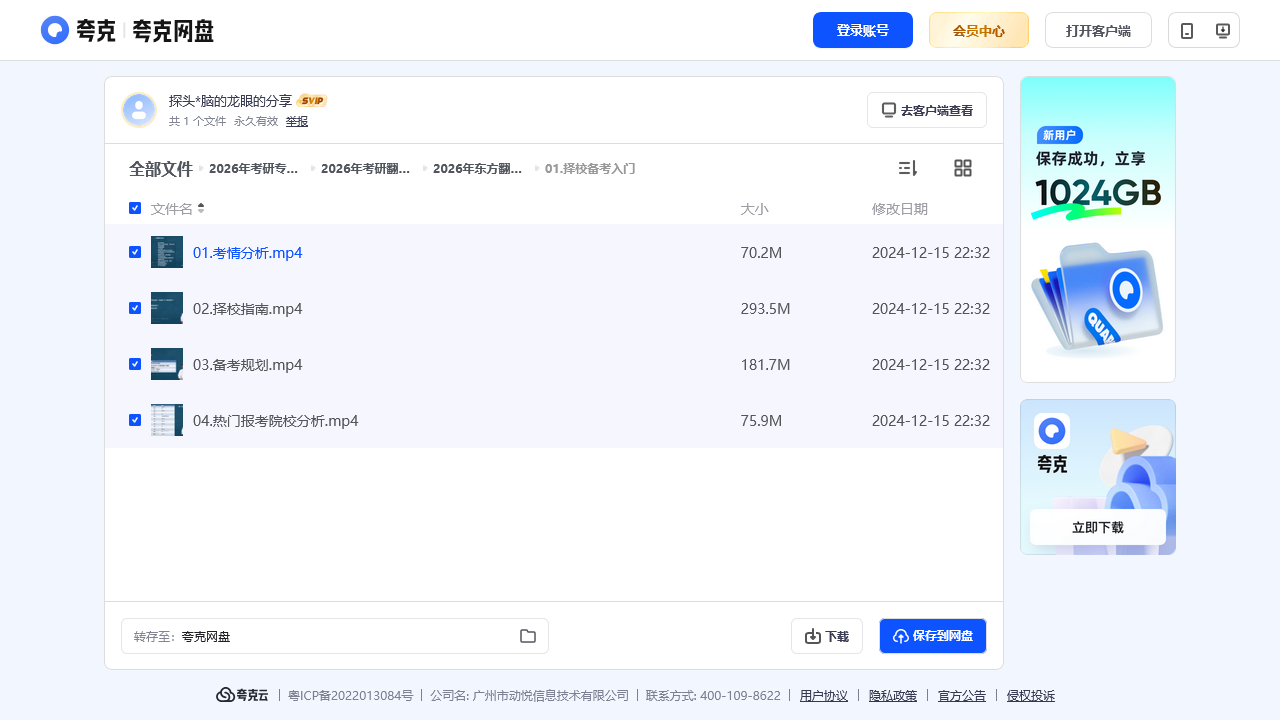Uncheck the 03.备考规划.mp4 checkbox
1280x720 pixels.
click(x=135, y=364)
